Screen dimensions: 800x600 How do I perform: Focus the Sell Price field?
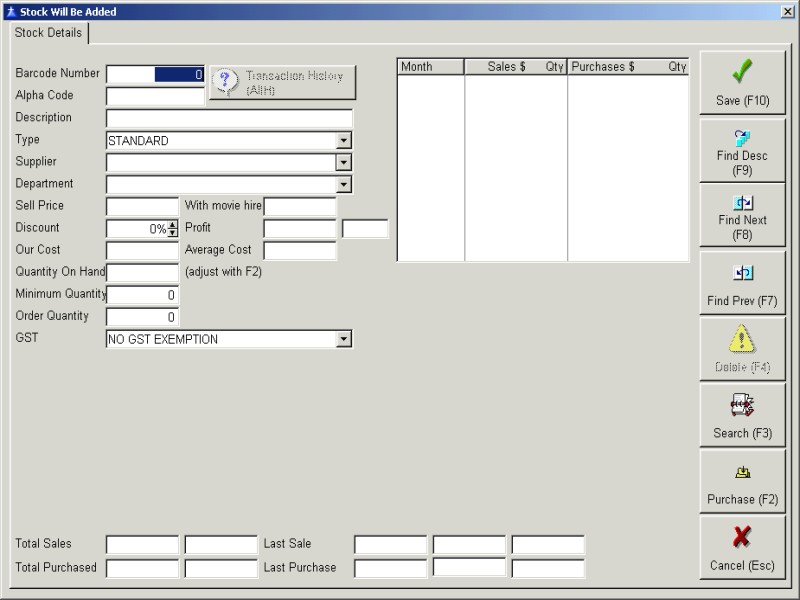click(x=142, y=206)
